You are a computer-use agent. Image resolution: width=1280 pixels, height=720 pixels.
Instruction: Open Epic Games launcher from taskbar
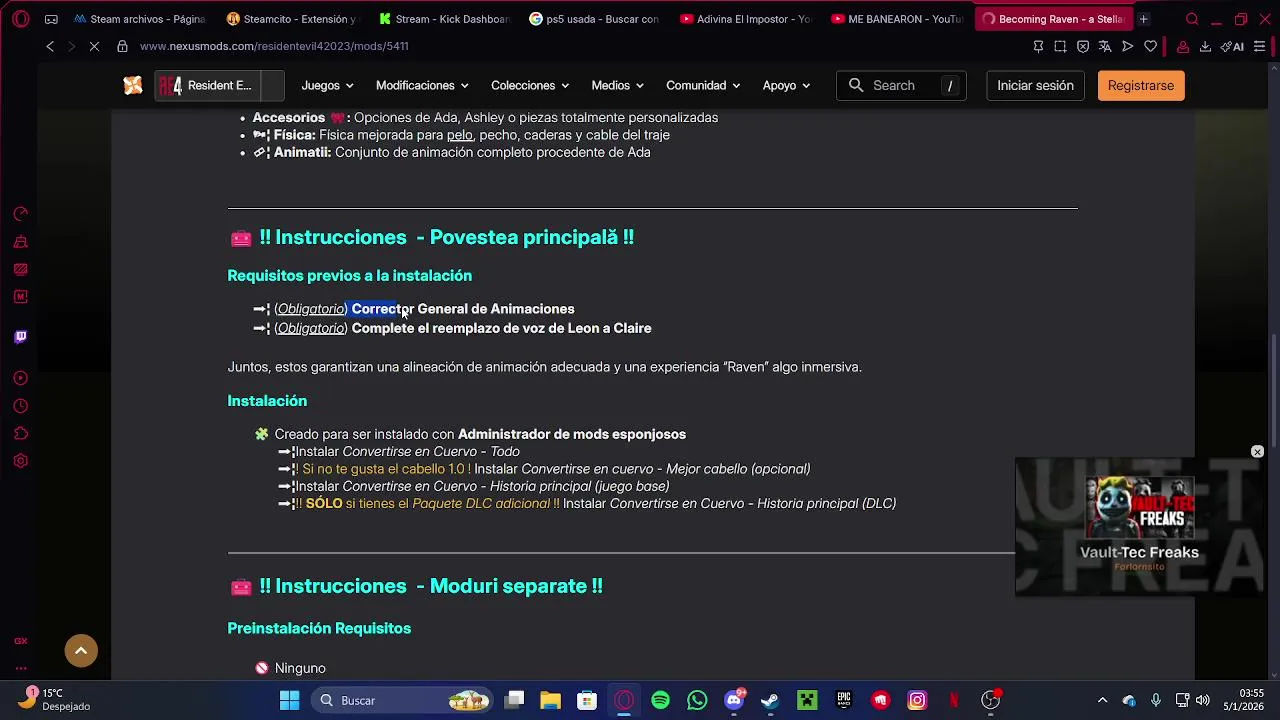tap(844, 700)
